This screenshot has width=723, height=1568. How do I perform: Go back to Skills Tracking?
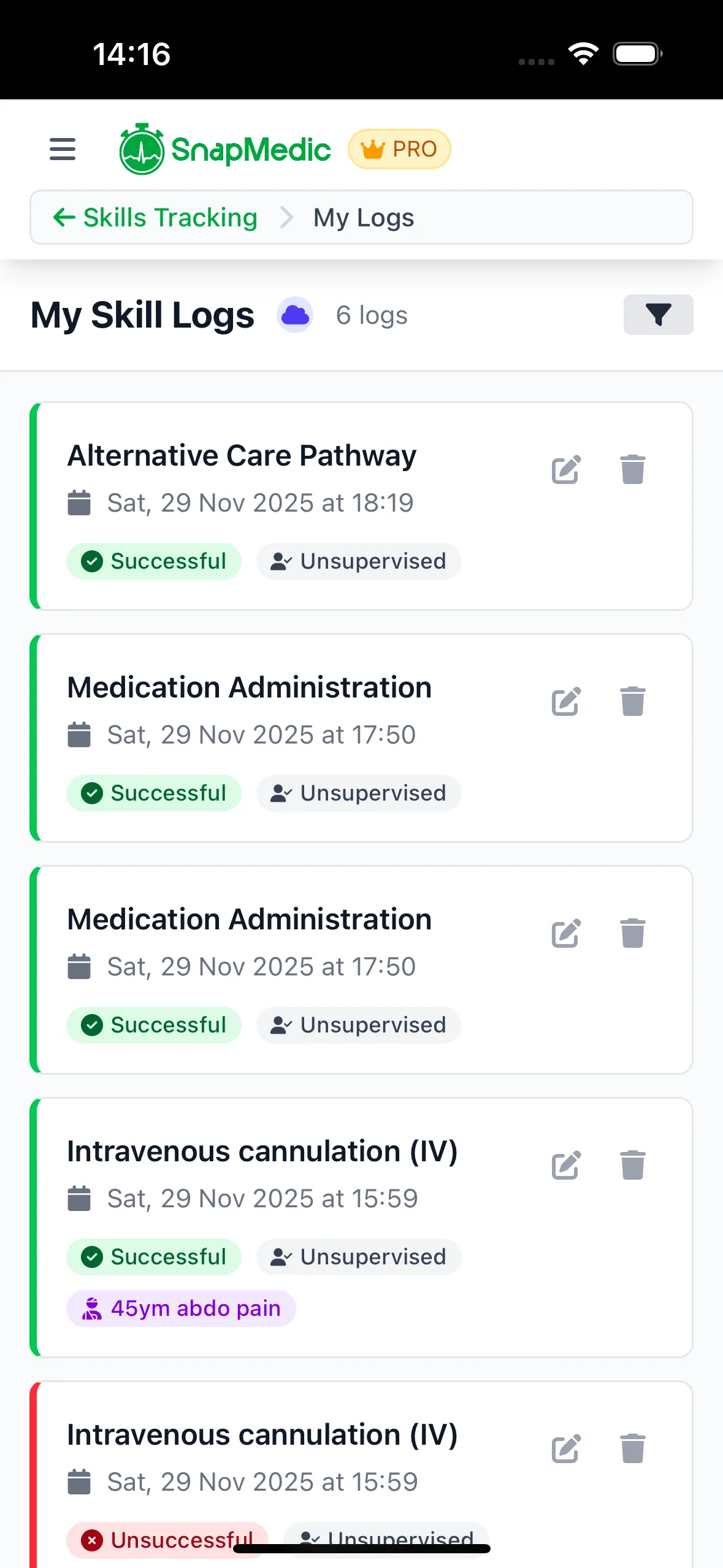click(x=155, y=218)
